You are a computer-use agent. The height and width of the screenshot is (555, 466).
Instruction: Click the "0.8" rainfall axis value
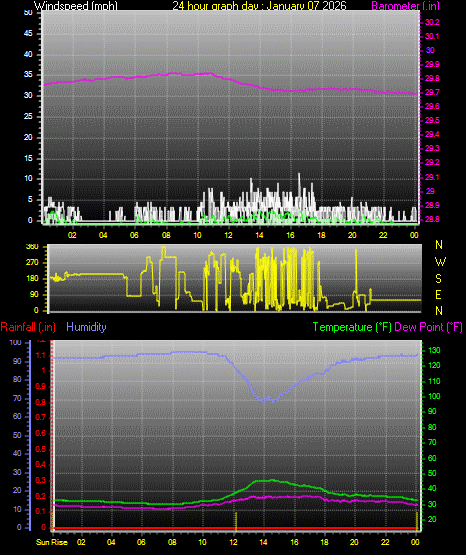click(41, 402)
